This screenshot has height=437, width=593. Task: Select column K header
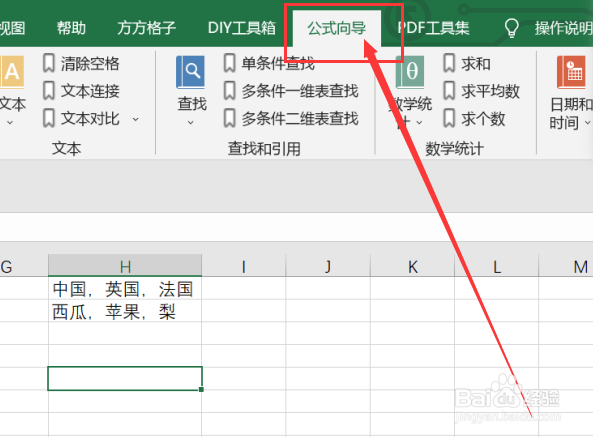point(412,266)
